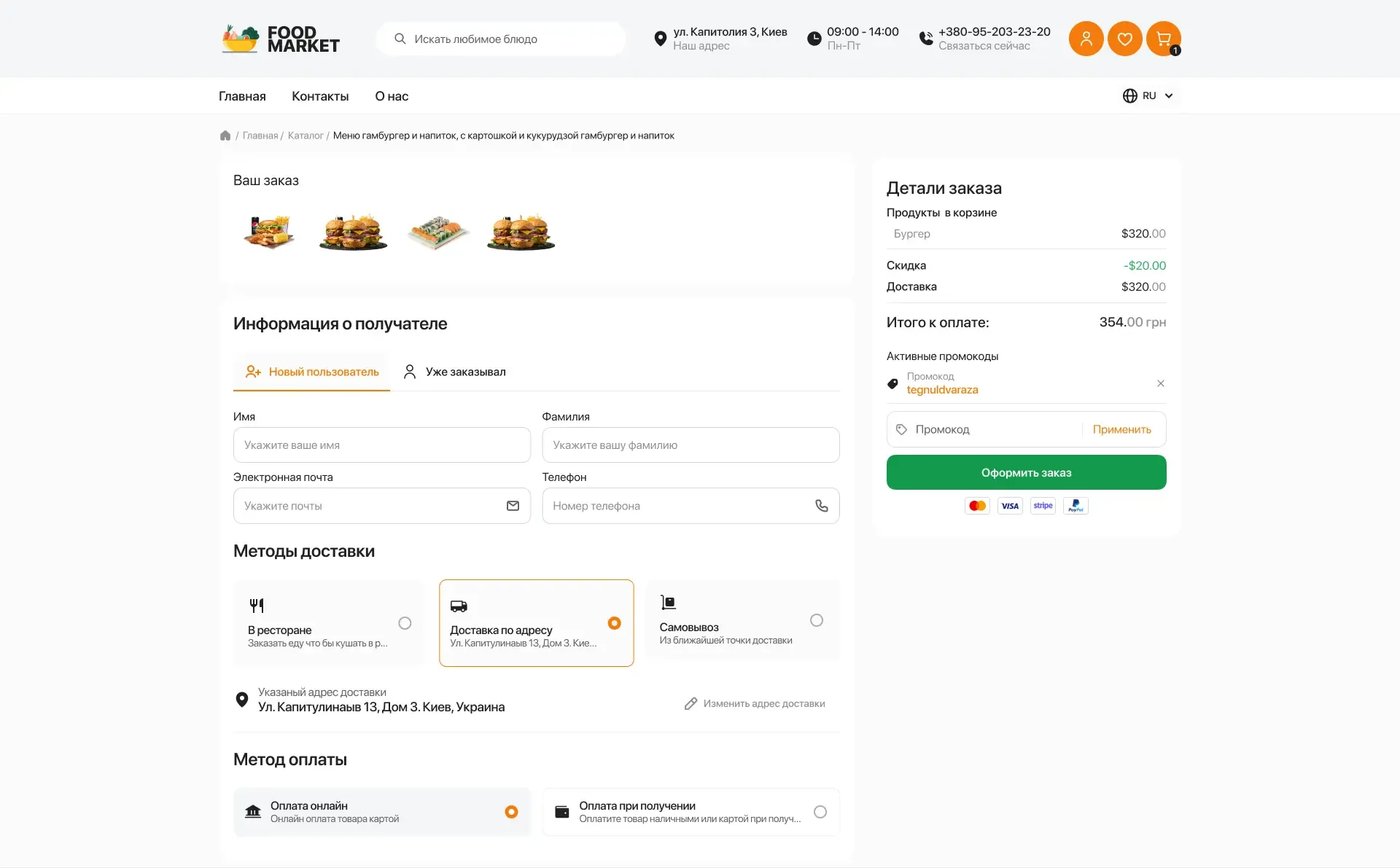This screenshot has height=868, width=1400.
Task: Select Доставка по адресу radio button
Action: (x=614, y=623)
